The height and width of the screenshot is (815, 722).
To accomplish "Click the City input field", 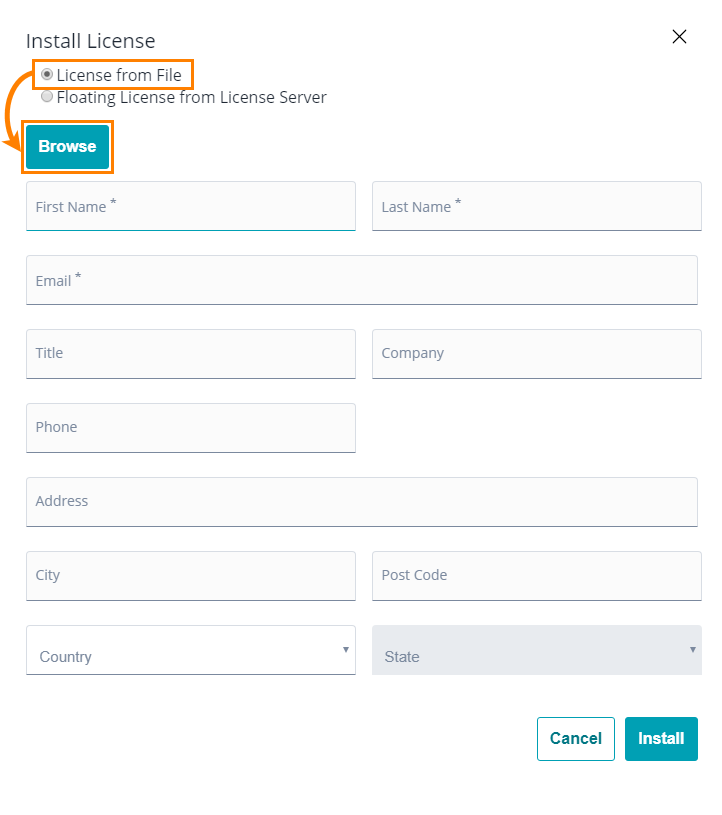I will pos(191,576).
